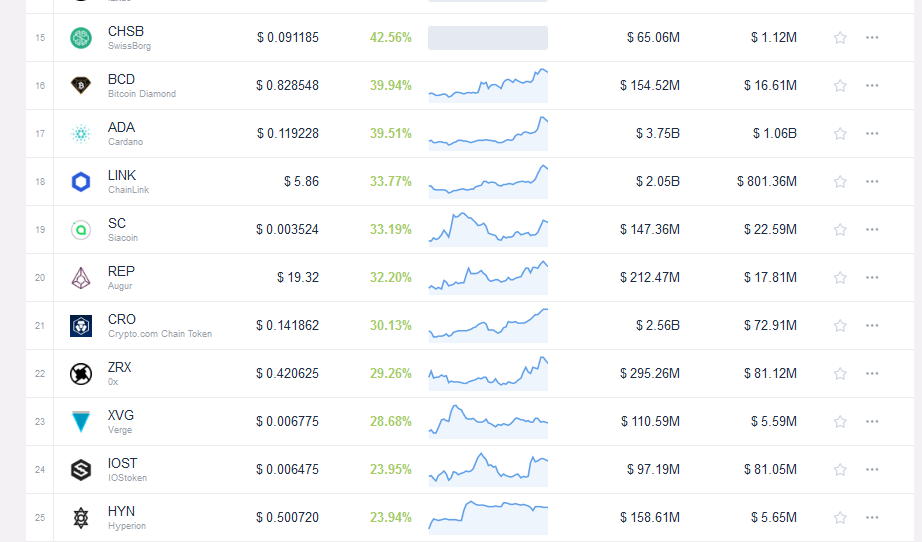Select the CHSB price $ 0.091185

[288, 38]
